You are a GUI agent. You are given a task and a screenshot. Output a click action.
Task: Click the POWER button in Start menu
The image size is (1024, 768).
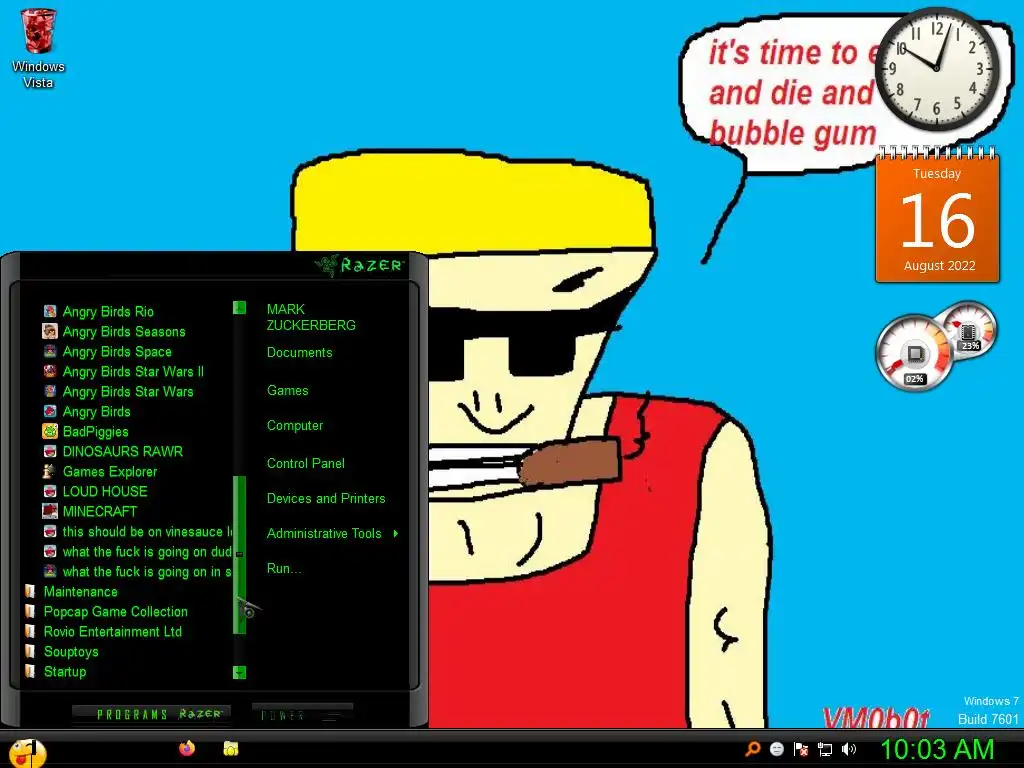point(302,714)
